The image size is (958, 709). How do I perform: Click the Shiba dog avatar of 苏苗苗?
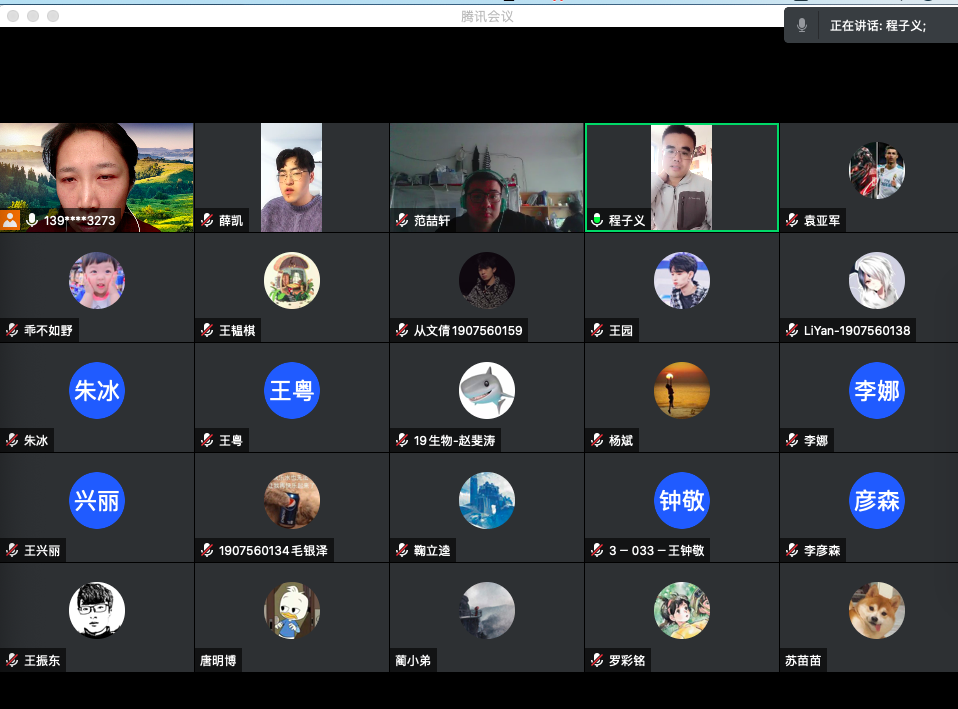(x=876, y=610)
